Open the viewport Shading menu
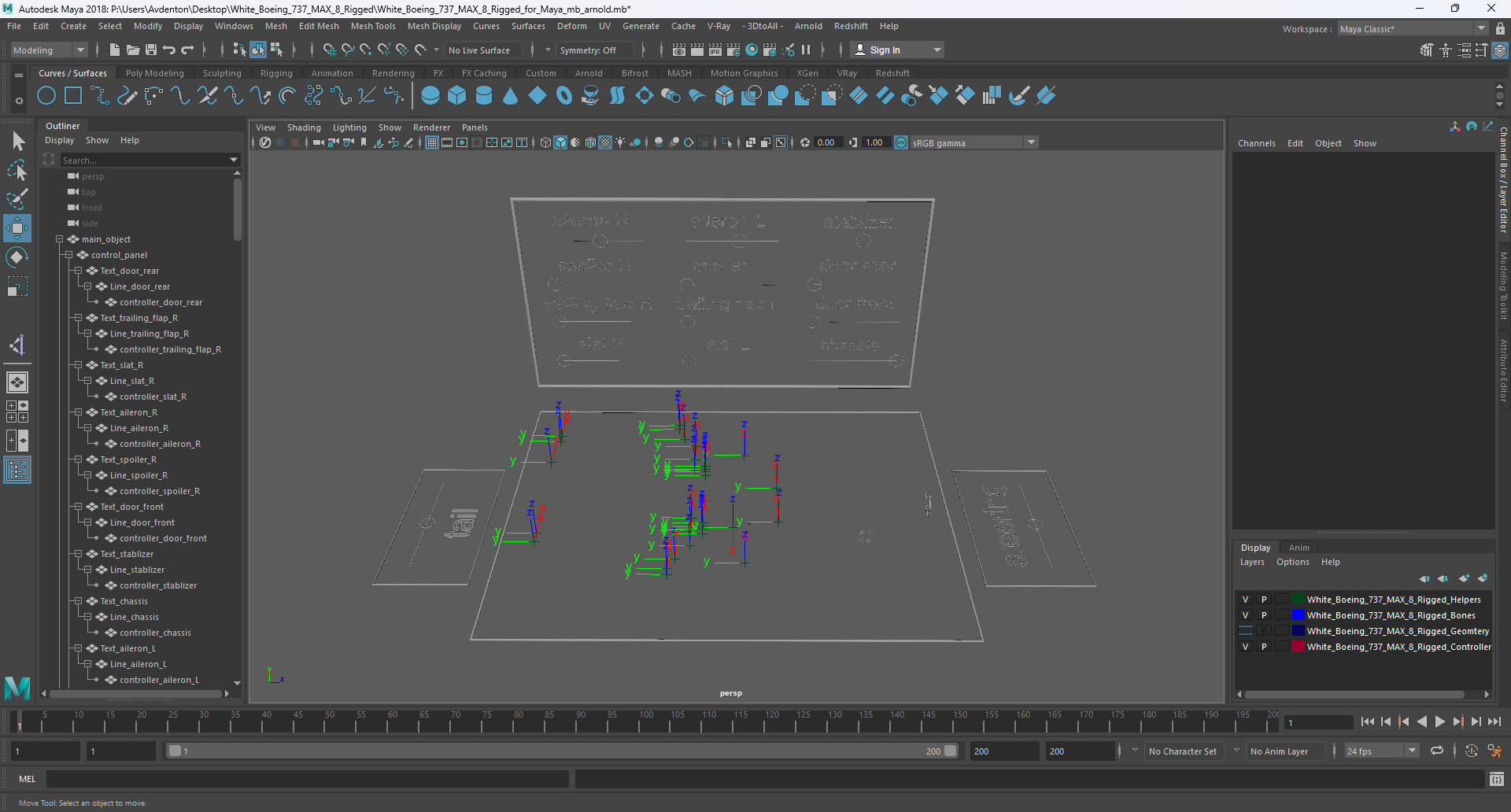Viewport: 1511px width, 812px height. pyautogui.click(x=304, y=127)
